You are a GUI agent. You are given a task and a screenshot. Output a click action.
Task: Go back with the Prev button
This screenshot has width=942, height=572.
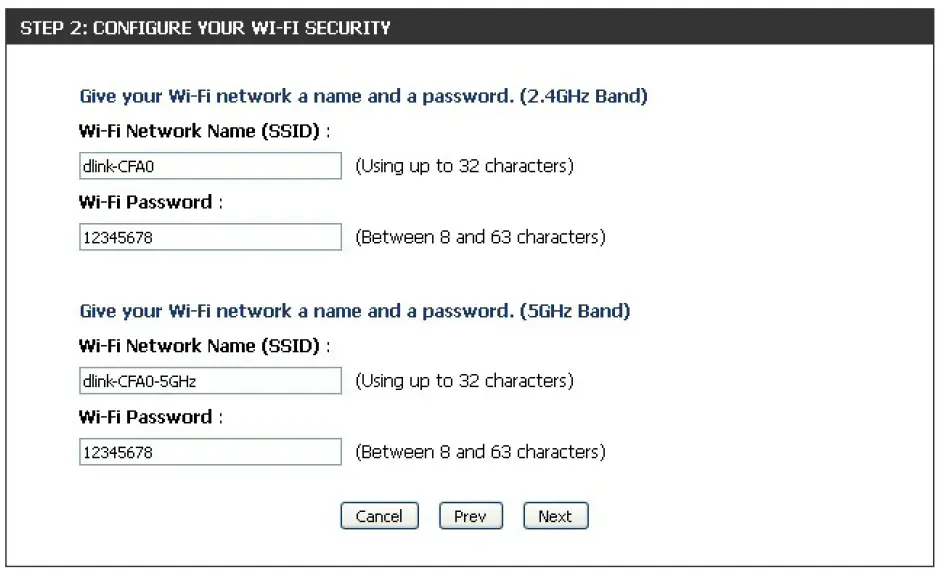[x=469, y=517]
